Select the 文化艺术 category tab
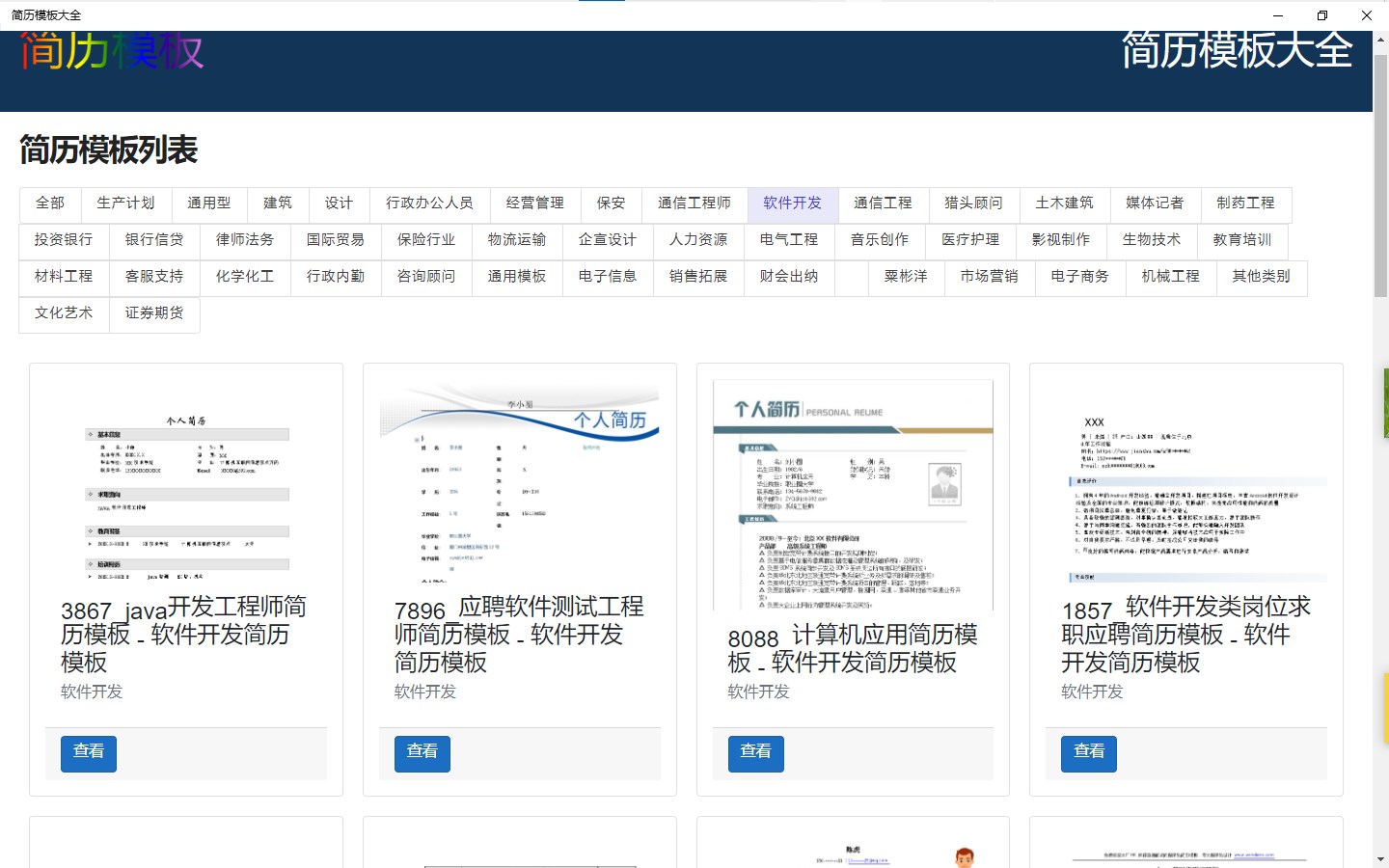This screenshot has width=1389, height=868. point(64,313)
